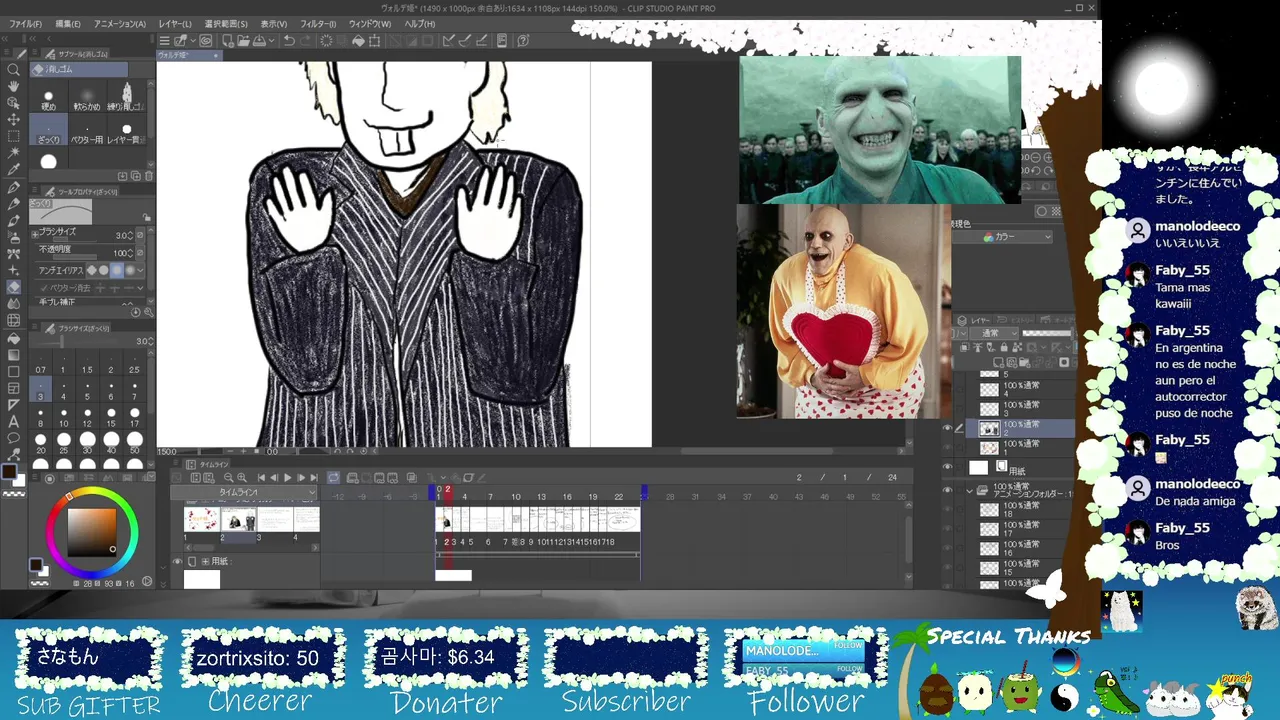Click the Save icon in command bar

(x=258, y=41)
